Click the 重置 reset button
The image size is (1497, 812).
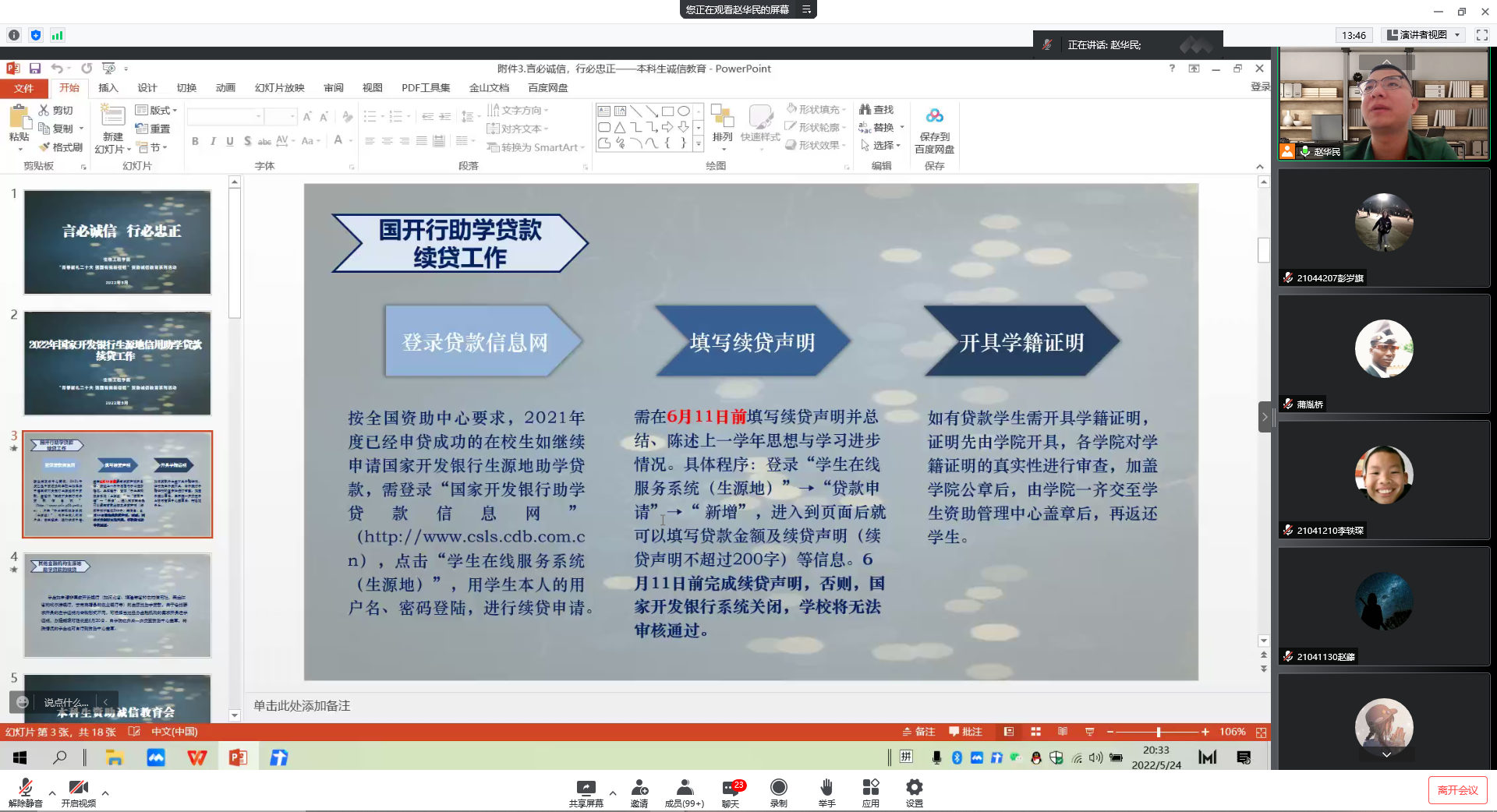(153, 129)
